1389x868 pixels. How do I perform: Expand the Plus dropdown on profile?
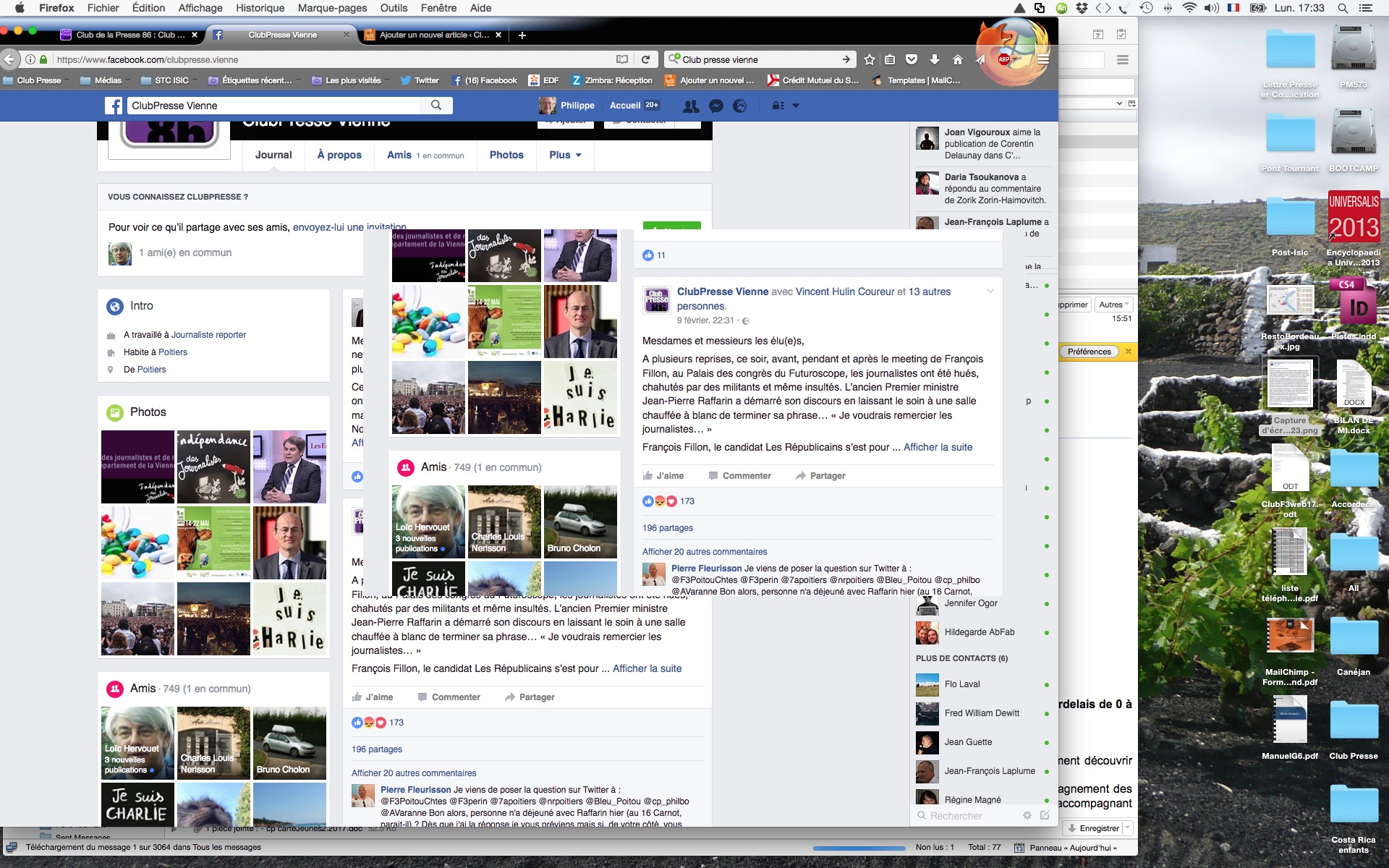coord(565,155)
